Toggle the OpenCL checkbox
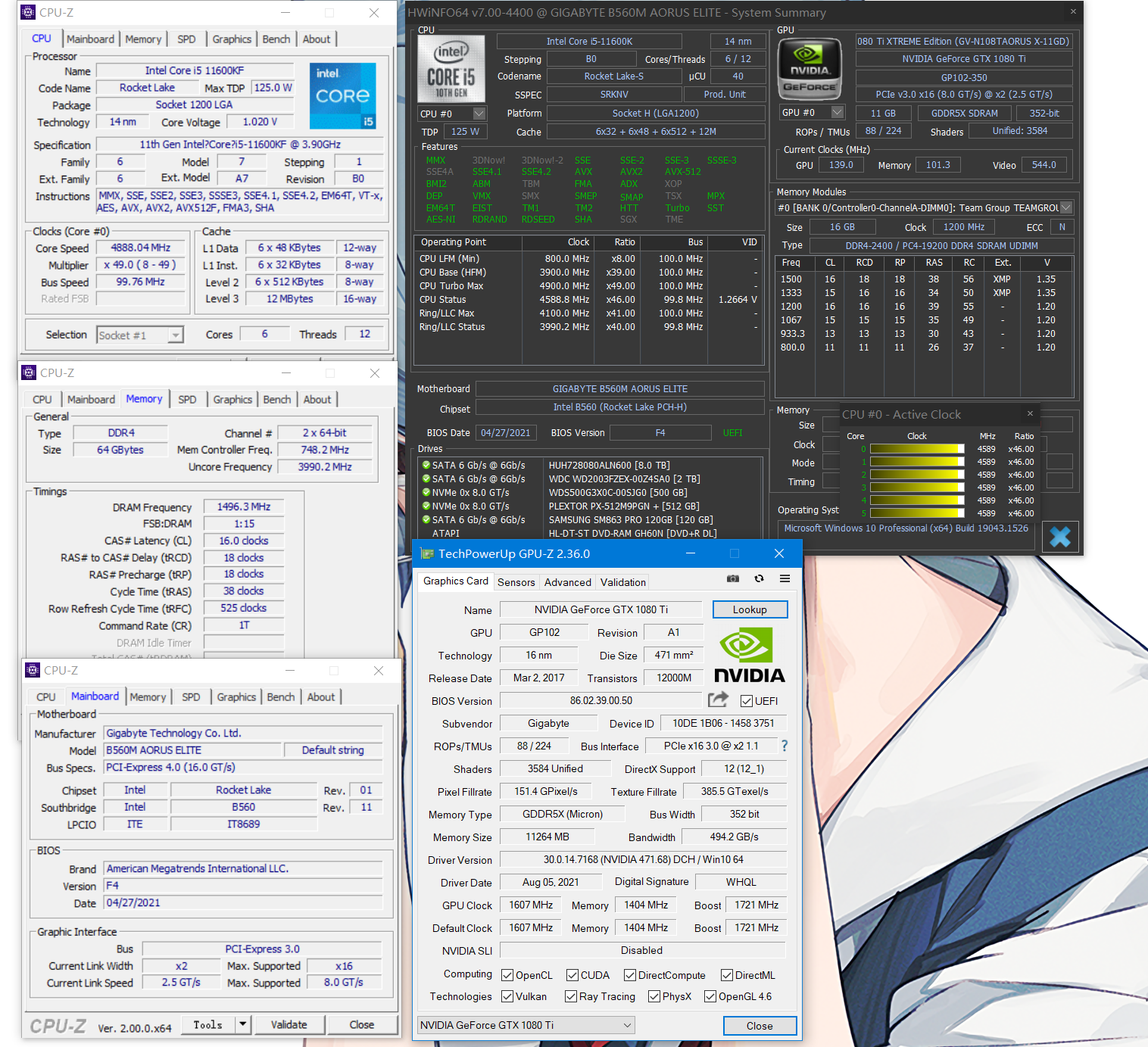This screenshot has height=1047, width=1148. coord(507,975)
